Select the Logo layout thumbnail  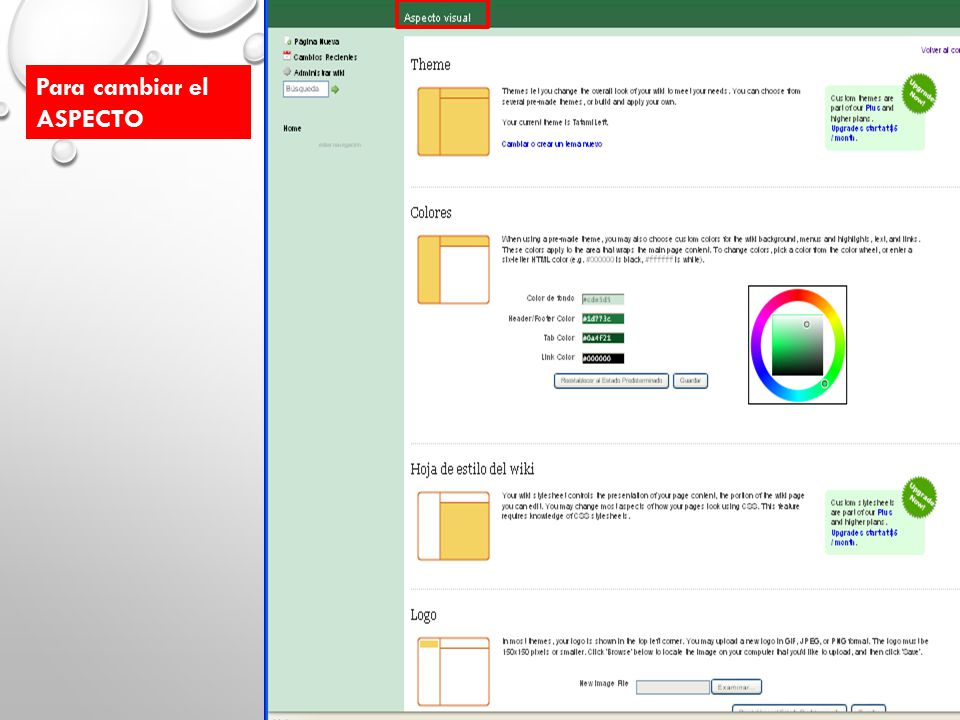[x=453, y=672]
